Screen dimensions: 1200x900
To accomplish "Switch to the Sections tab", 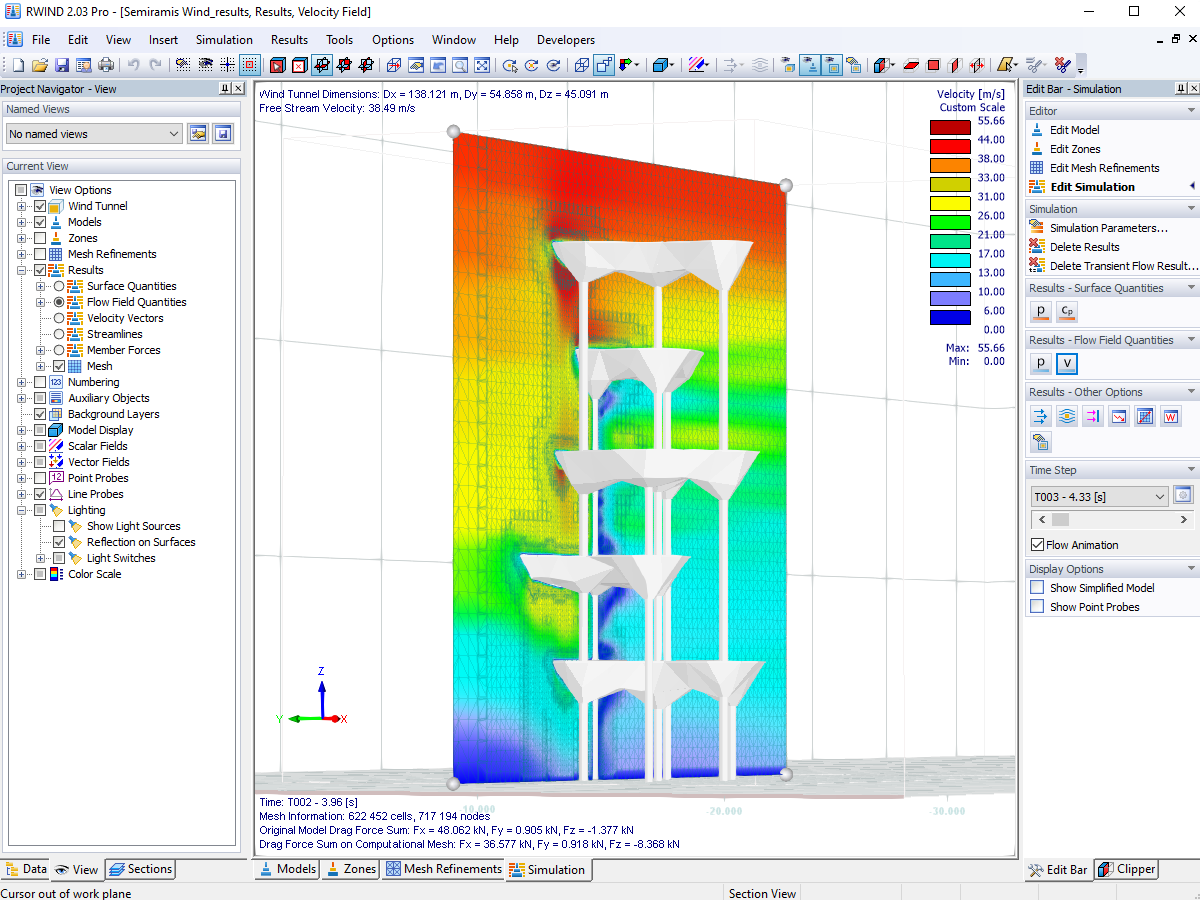I will pos(140,869).
